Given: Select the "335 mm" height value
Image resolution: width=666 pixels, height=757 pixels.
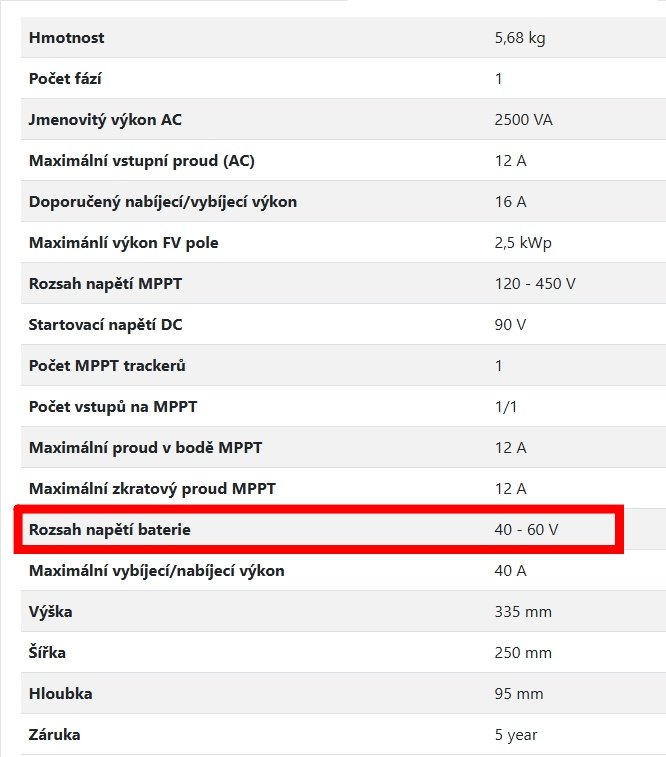Looking at the screenshot, I should [523, 612].
